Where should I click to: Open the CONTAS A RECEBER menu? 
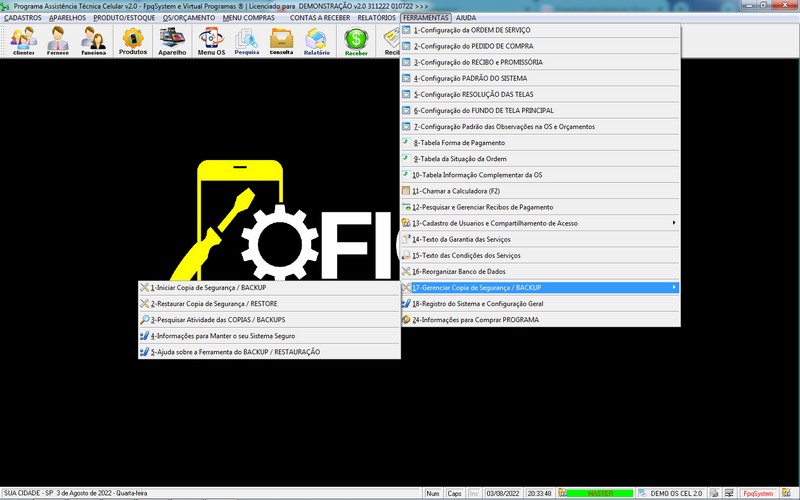pyautogui.click(x=320, y=18)
